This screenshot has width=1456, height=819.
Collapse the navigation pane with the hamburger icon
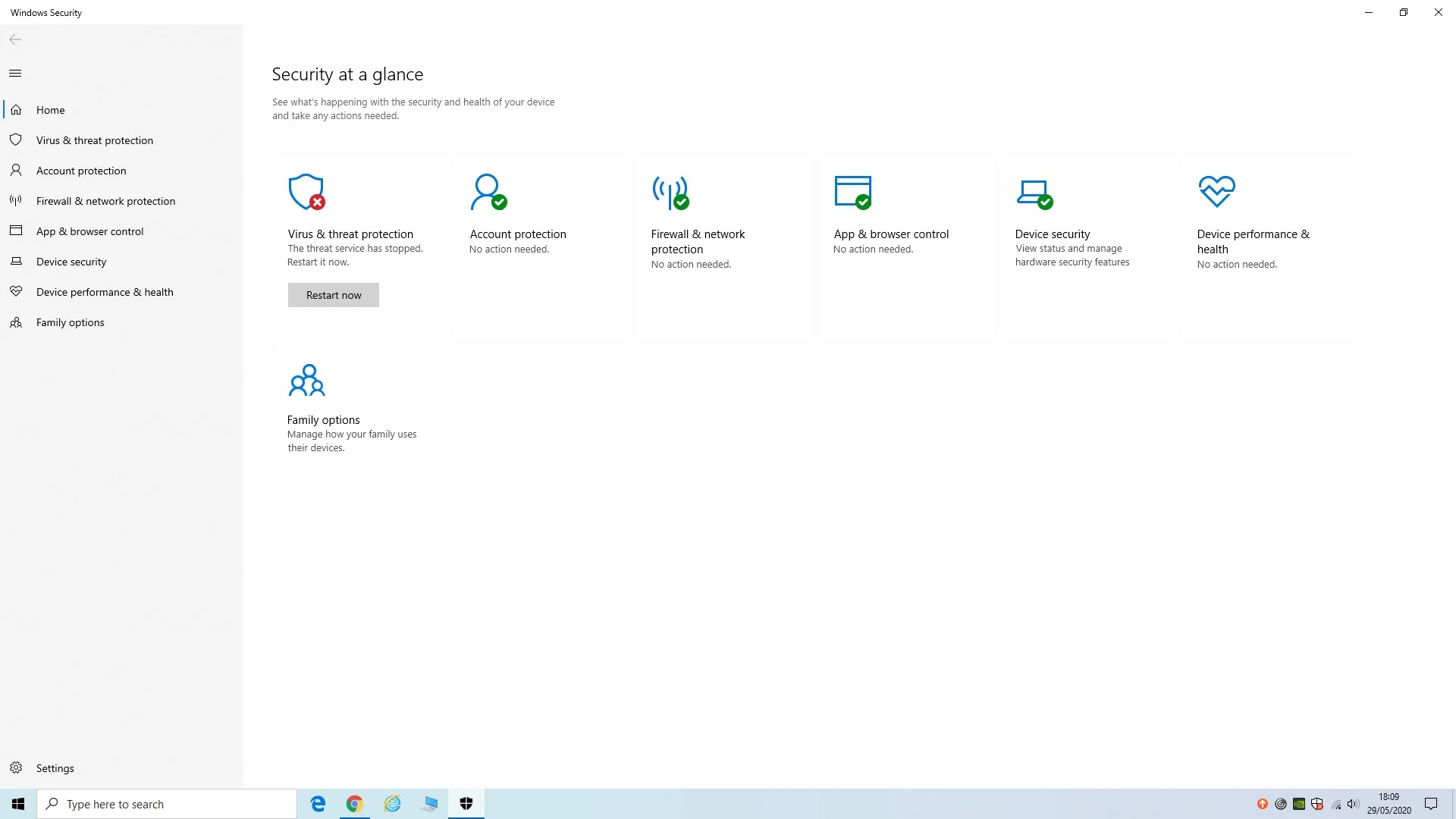point(15,74)
